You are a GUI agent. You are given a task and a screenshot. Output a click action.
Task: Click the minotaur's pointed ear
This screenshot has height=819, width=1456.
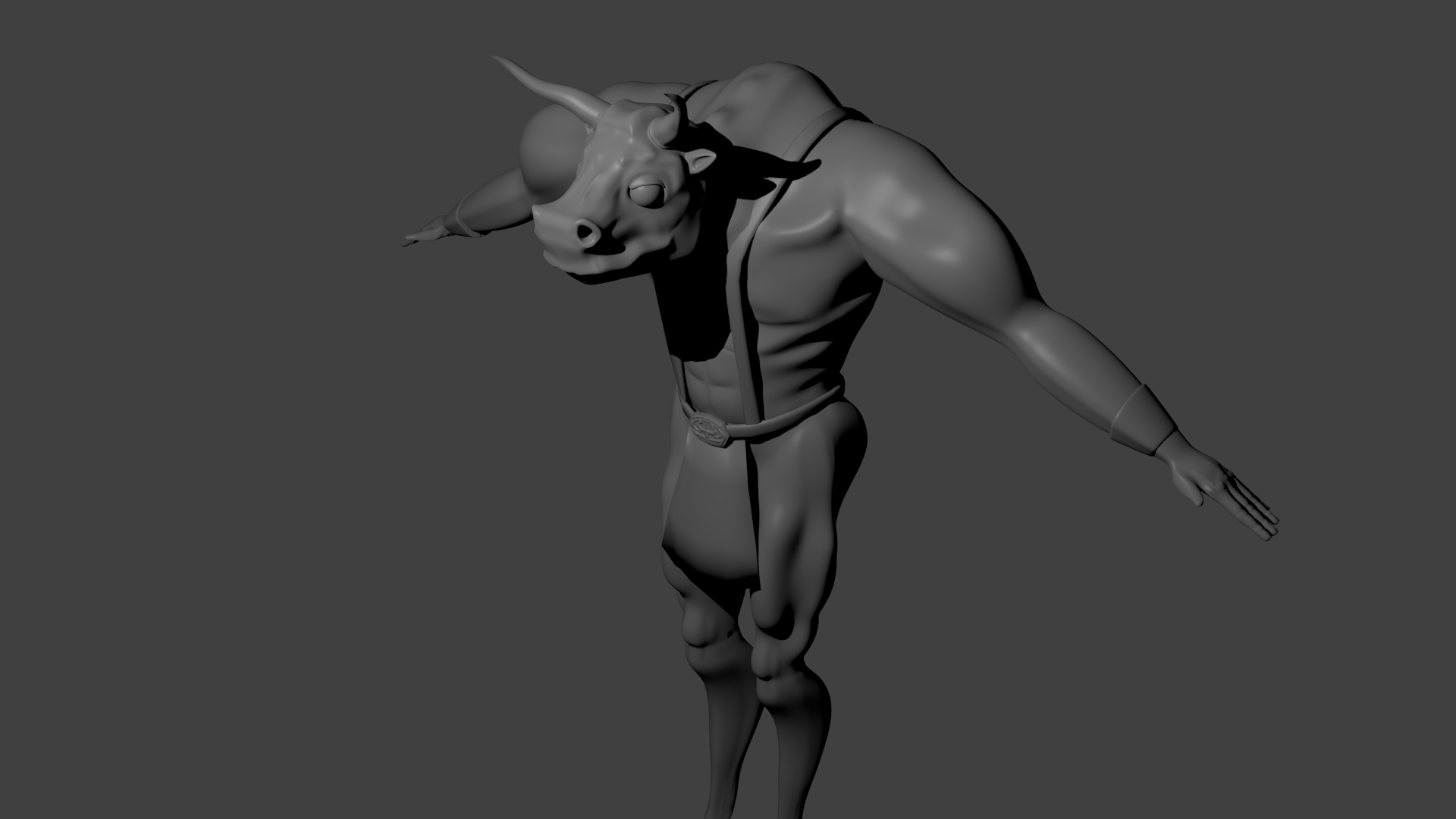coord(701,162)
